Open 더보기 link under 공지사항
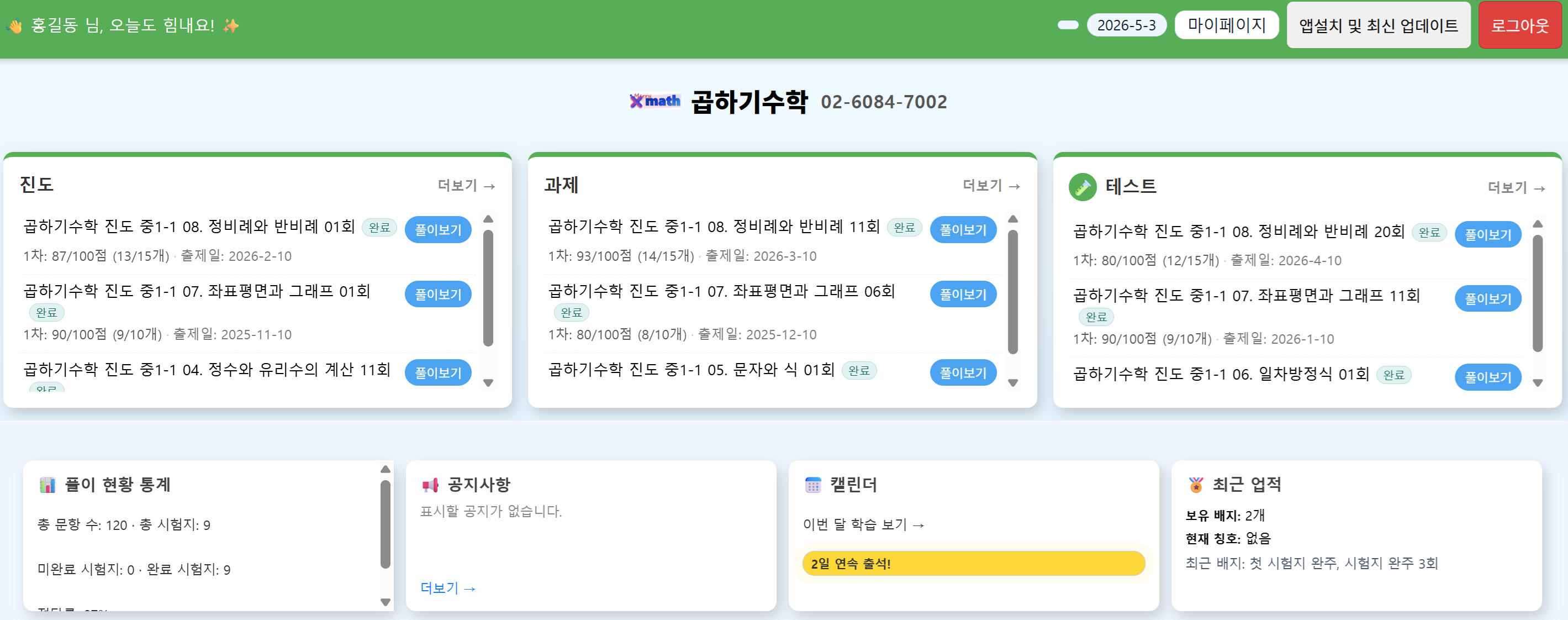Image resolution: width=1568 pixels, height=620 pixels. pyautogui.click(x=448, y=588)
